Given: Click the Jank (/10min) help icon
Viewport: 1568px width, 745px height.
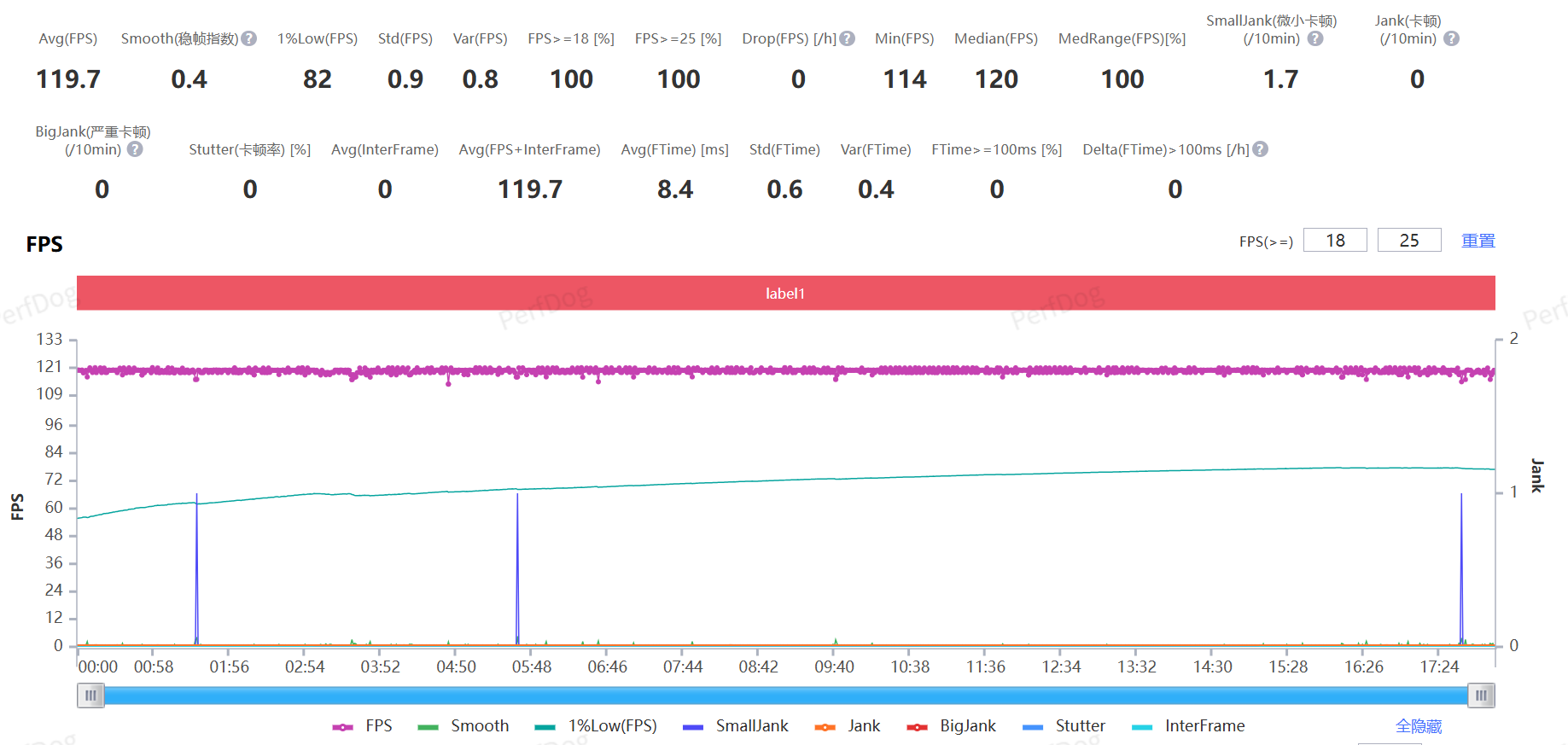Looking at the screenshot, I should (1451, 38).
